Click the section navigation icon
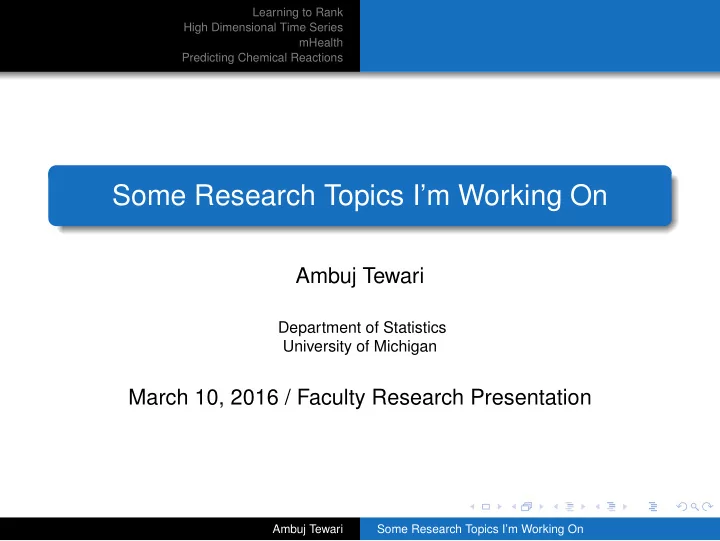Image resolution: width=720 pixels, height=541 pixels. click(x=611, y=507)
